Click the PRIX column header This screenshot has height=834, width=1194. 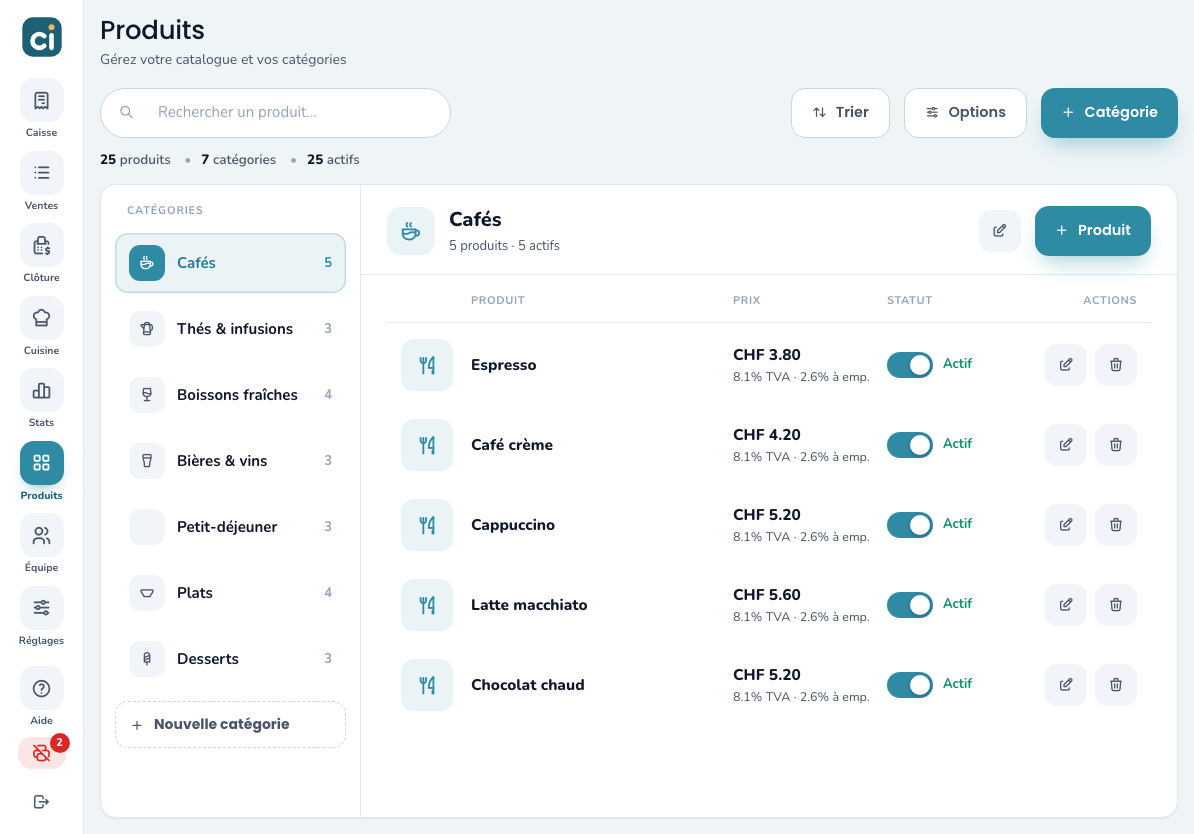(x=747, y=300)
